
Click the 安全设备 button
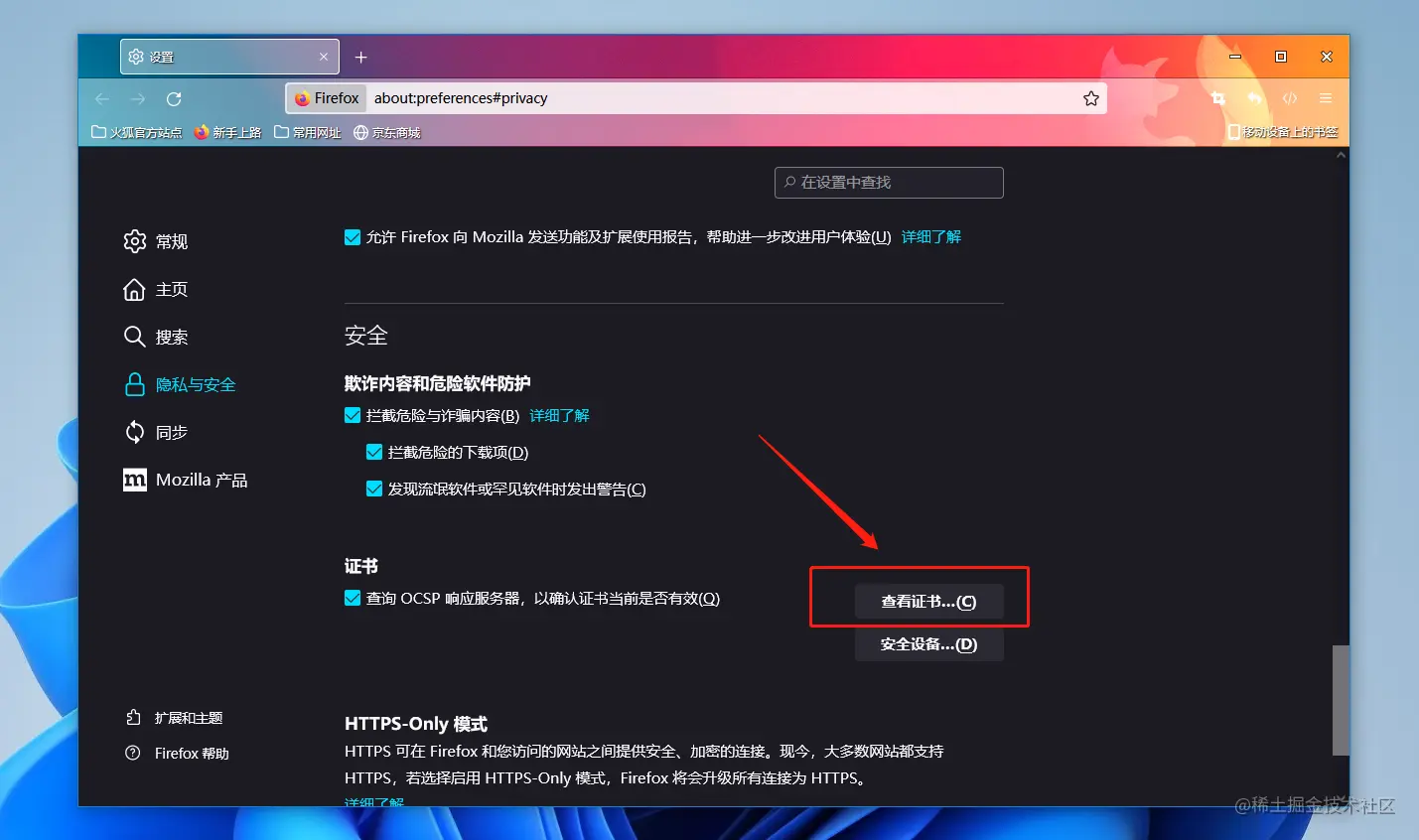point(929,644)
